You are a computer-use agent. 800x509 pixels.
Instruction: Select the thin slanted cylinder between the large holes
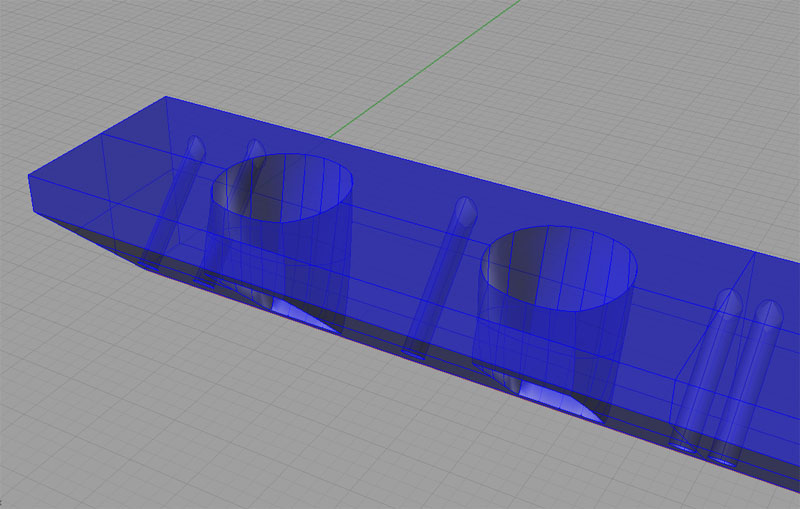coord(440,278)
